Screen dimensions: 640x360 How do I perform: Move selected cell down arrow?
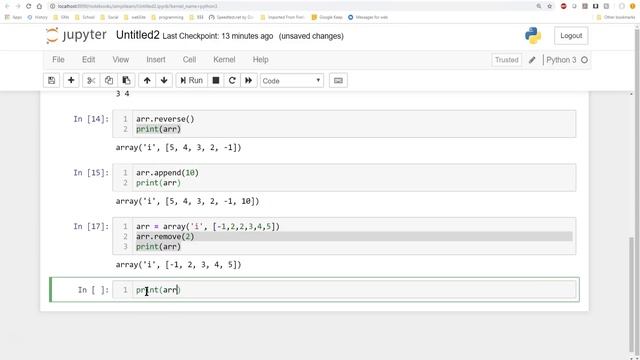tap(164, 80)
